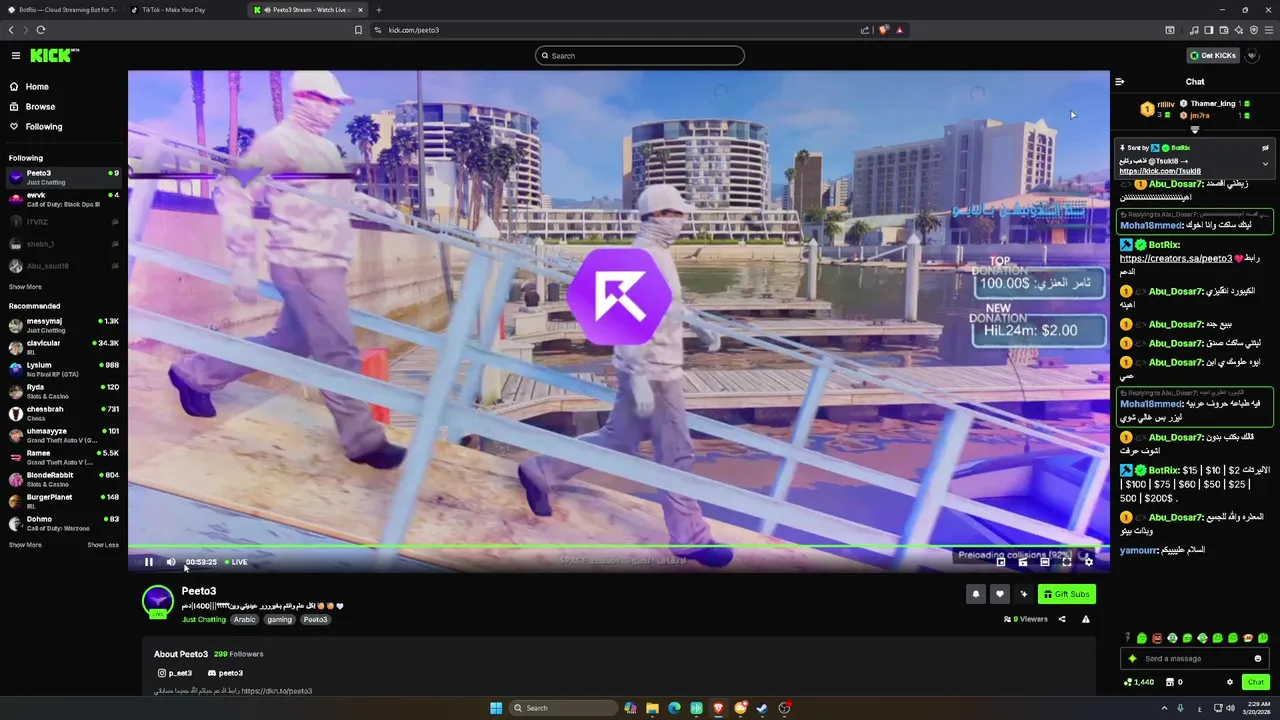Open chessbrah recommended channel
This screenshot has width=1280, height=720.
coord(64,413)
